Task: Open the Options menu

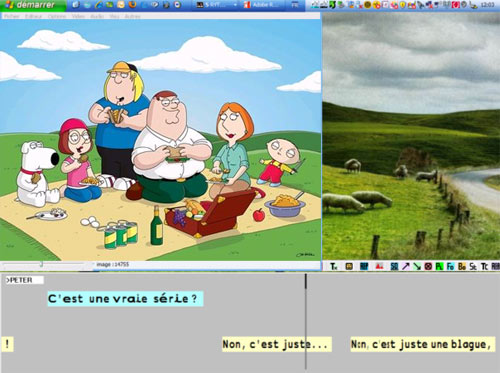Action: coord(58,16)
